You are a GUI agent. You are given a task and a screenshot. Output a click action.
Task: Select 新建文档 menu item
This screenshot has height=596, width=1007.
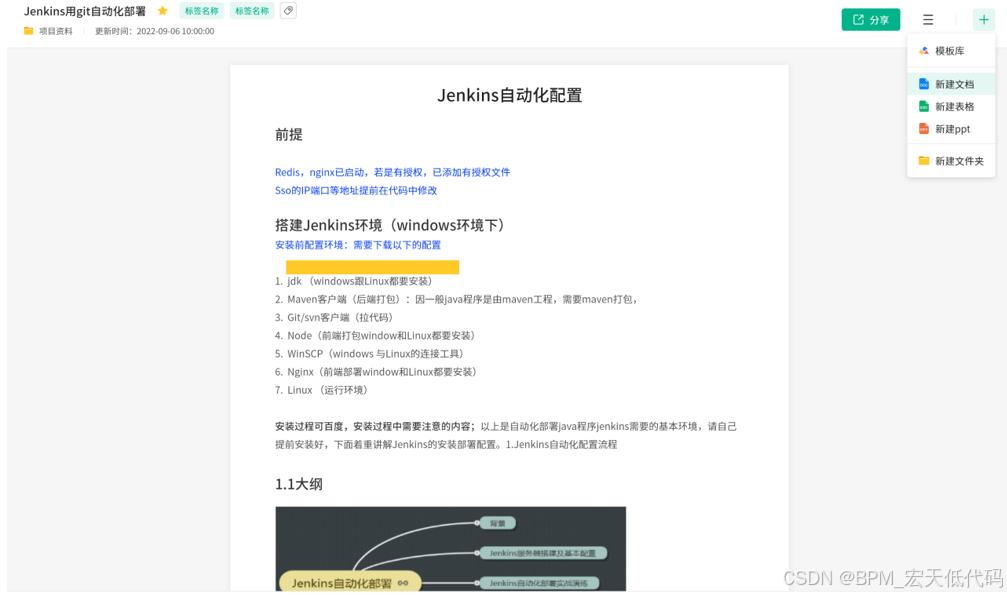click(x=951, y=84)
